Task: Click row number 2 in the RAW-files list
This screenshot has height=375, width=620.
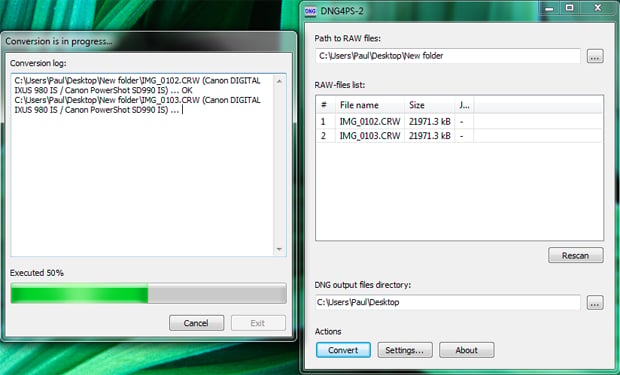Action: click(323, 136)
